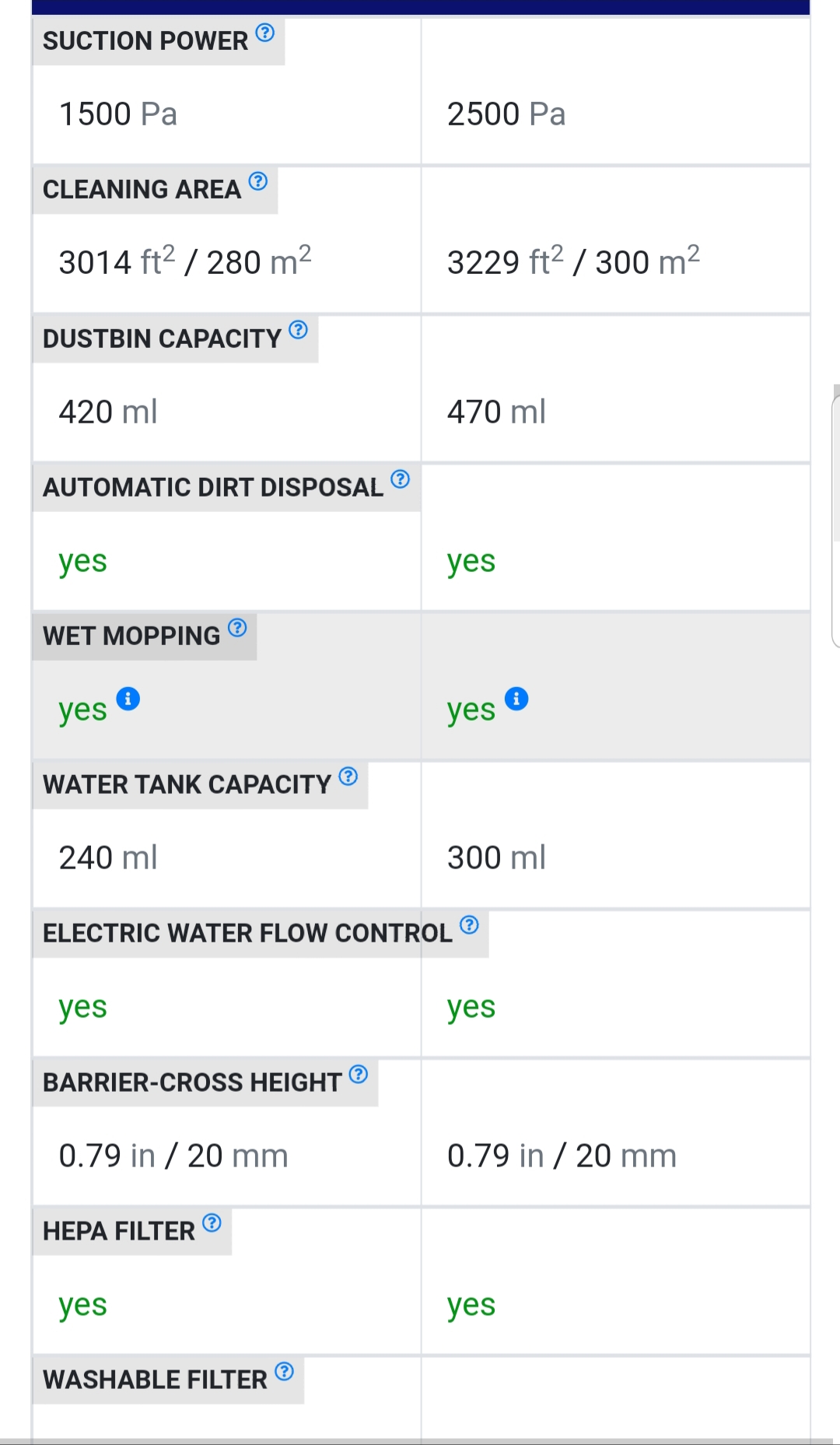Show info for left Wet Mopping yes

pos(128,699)
